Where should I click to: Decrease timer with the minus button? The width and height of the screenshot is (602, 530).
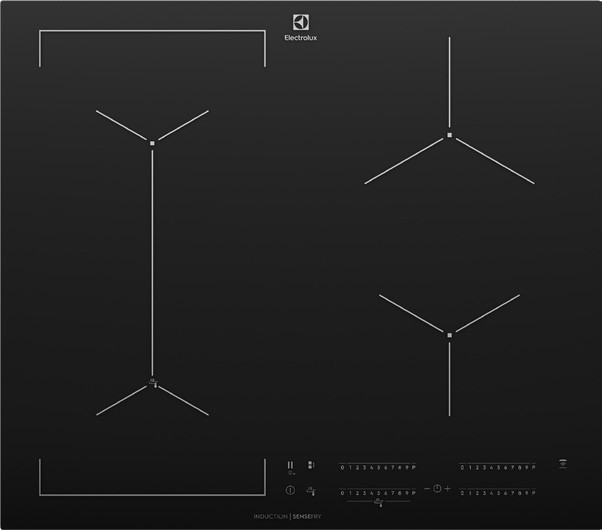click(427, 488)
